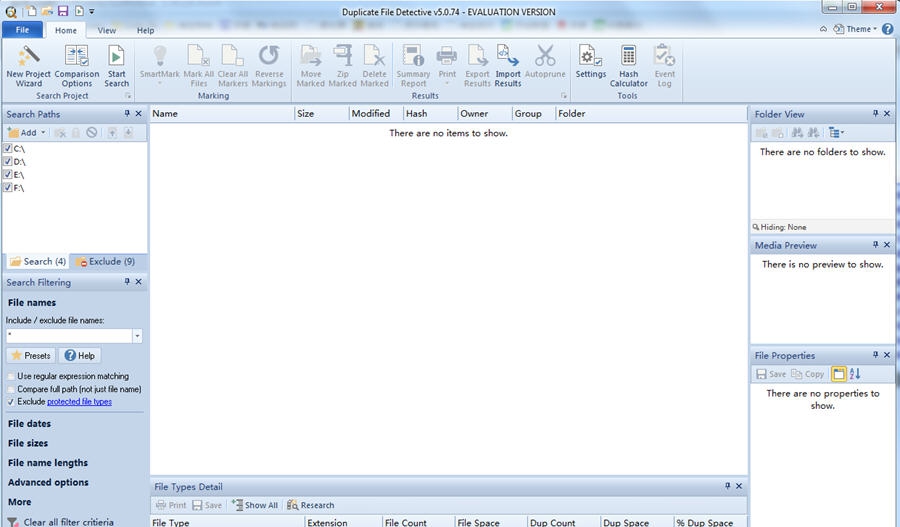Uncheck the C:\ search path
Image resolution: width=900 pixels, height=527 pixels.
(7, 148)
